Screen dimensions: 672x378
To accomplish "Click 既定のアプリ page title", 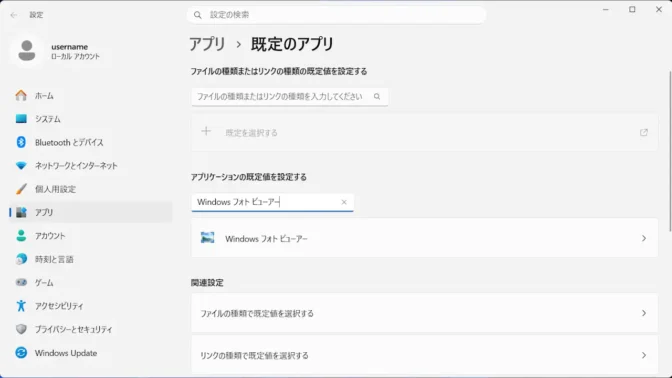I will coord(292,44).
